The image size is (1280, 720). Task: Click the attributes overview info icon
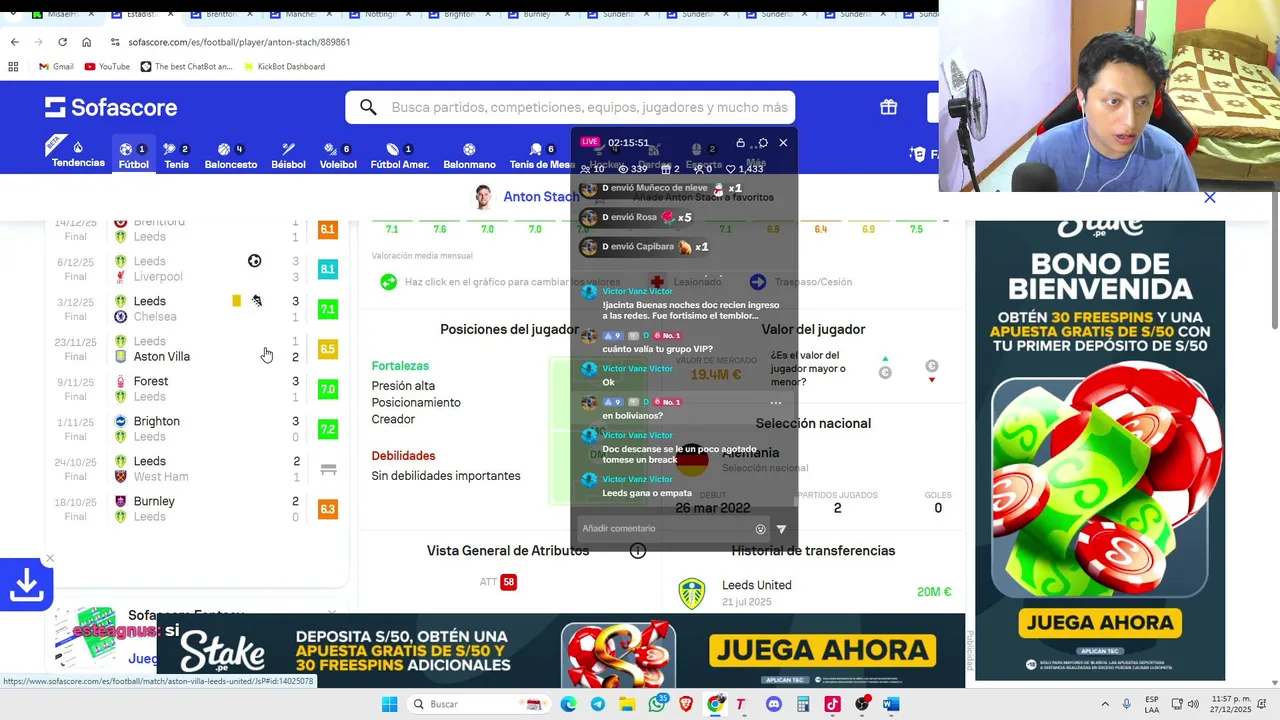pyautogui.click(x=638, y=551)
